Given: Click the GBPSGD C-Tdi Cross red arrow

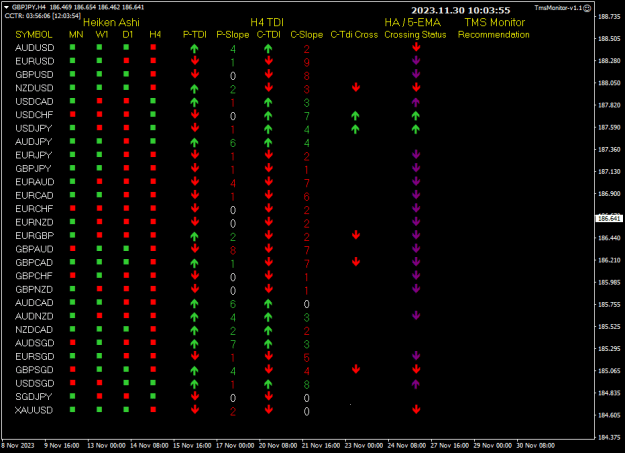Looking at the screenshot, I should [356, 369].
